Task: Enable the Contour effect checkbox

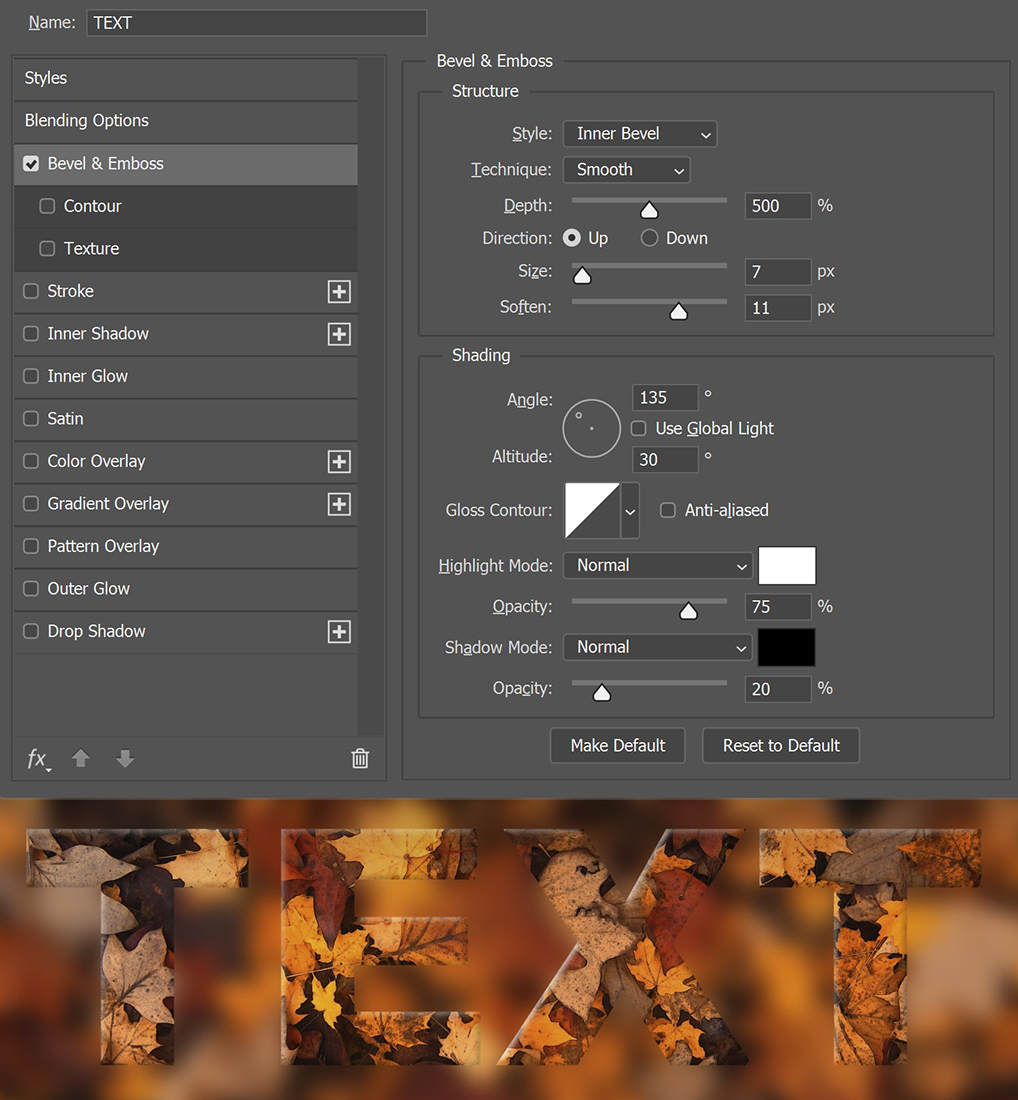Action: pyautogui.click(x=46, y=207)
